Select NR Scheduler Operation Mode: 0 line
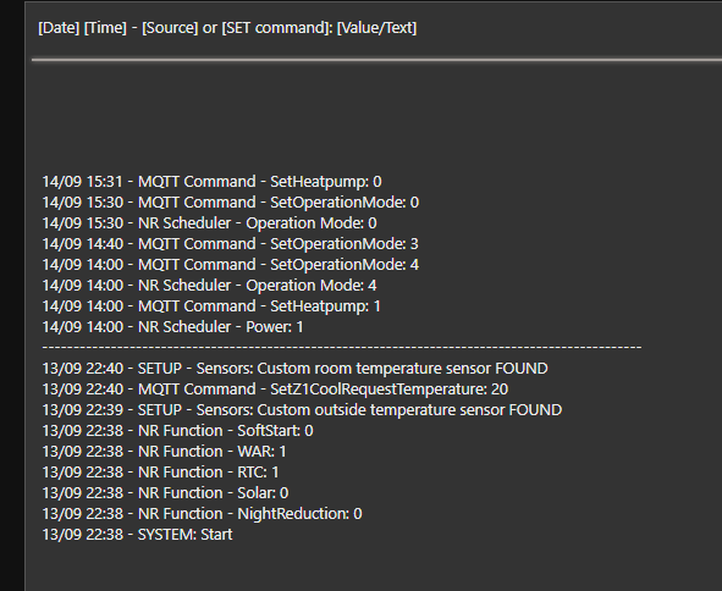The height and width of the screenshot is (591, 722). coord(209,223)
